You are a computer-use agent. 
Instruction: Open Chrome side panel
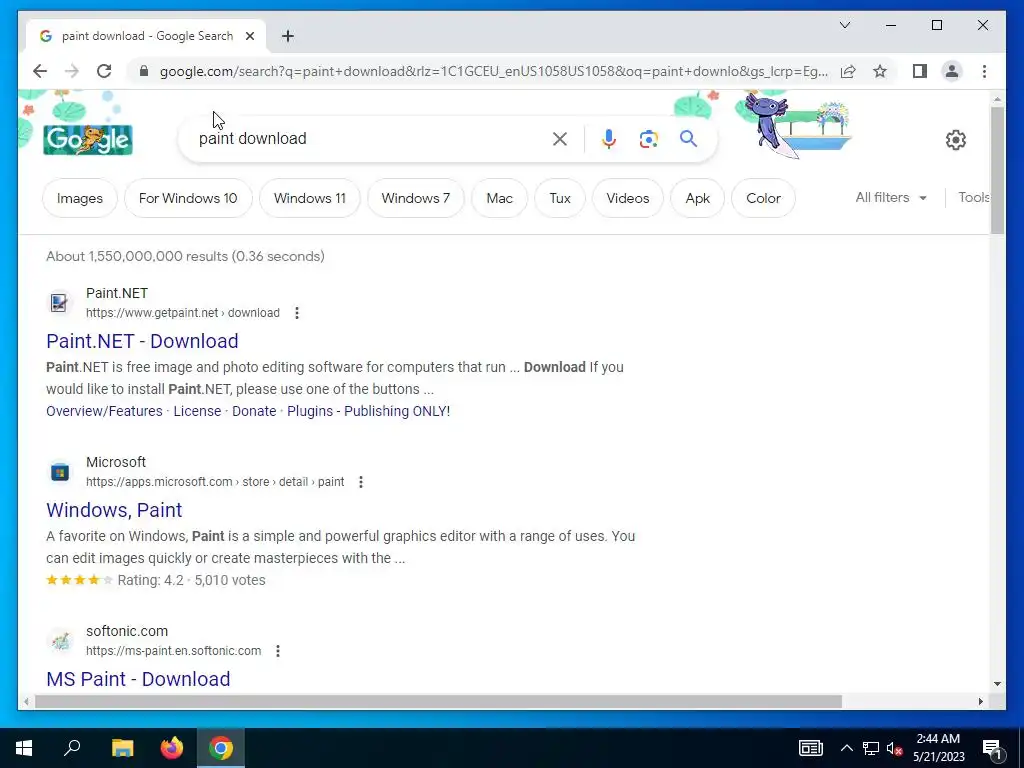920,71
